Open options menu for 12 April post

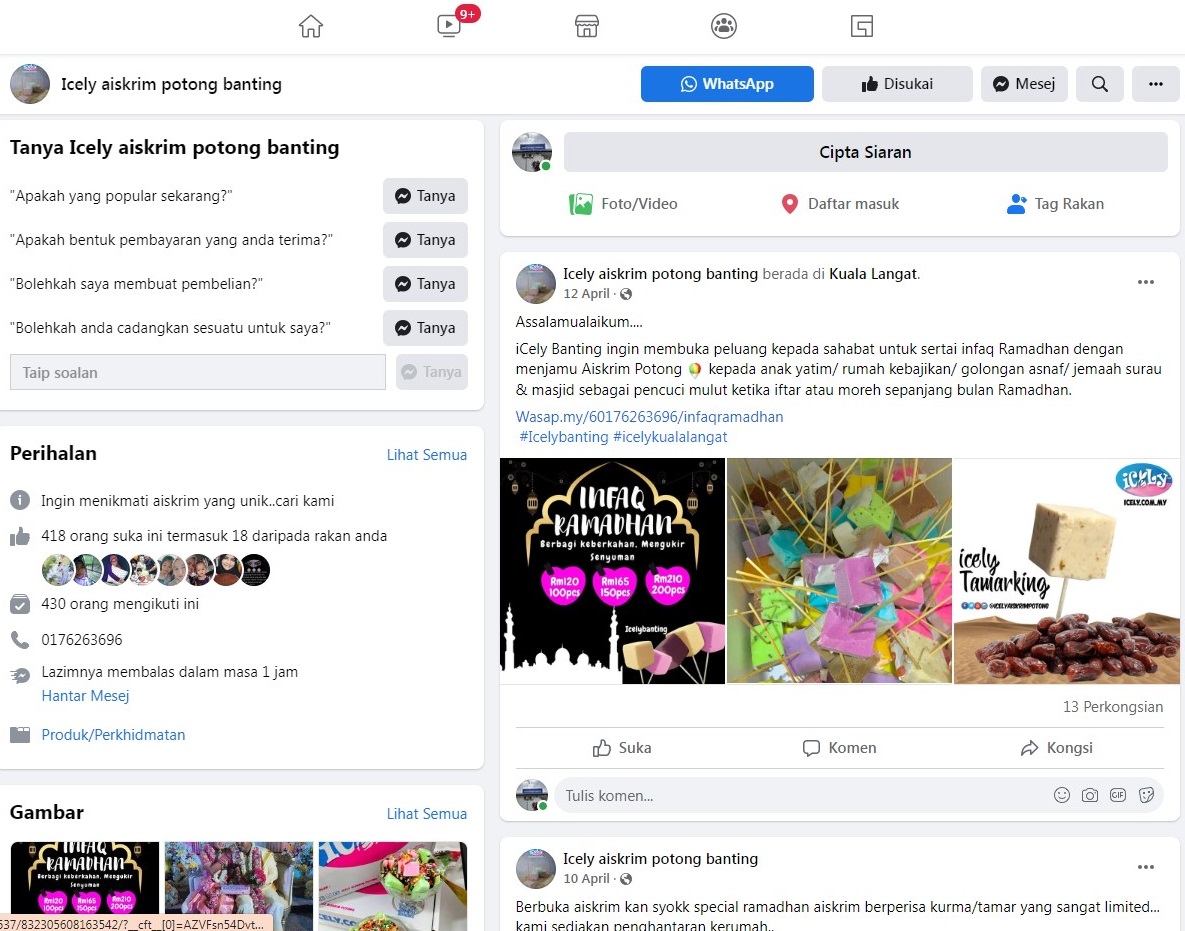tap(1146, 282)
